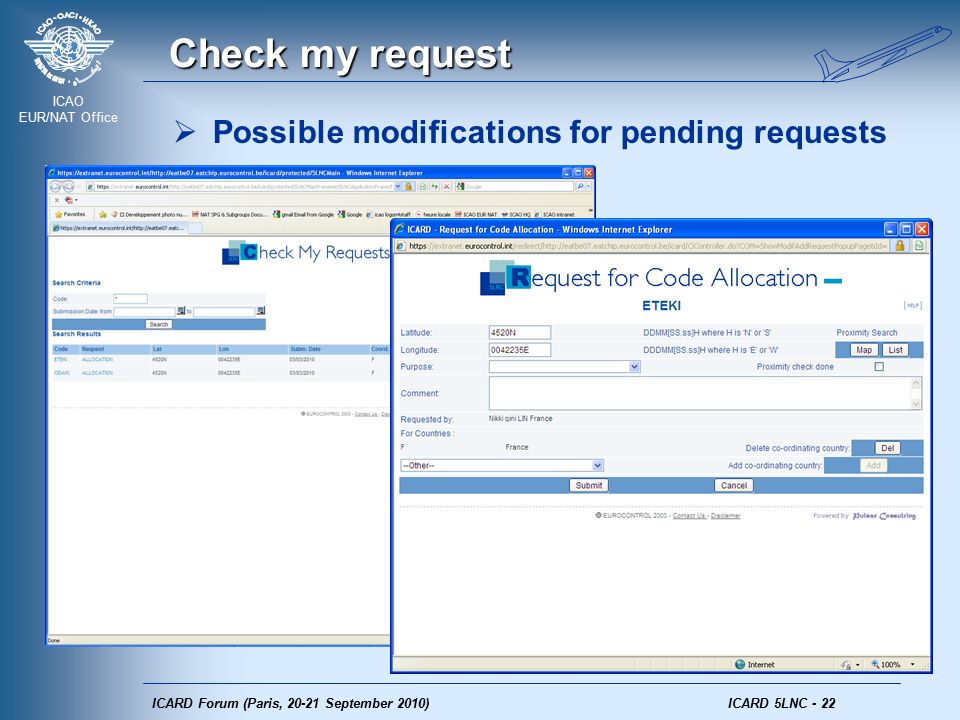Click the padlock icon in the background browser
This screenshot has width=960, height=720.
tap(408, 186)
